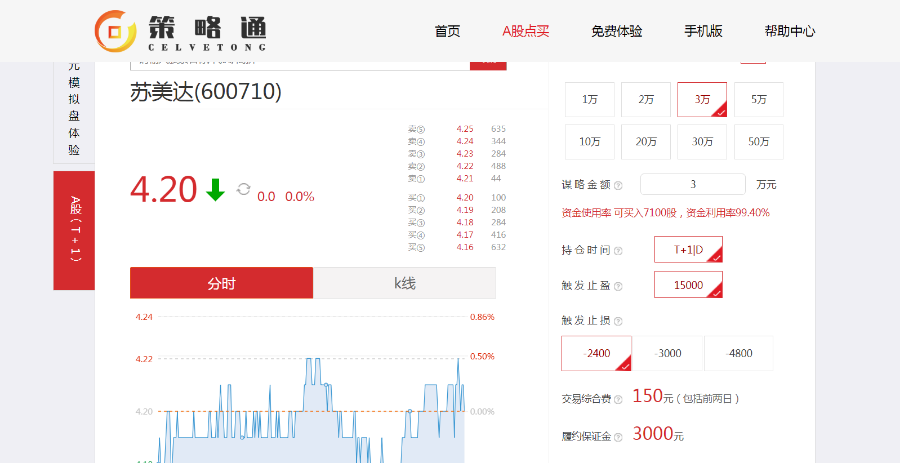Select the red A股(T+1) side tab
Screen dimensions: 900x463
(x=74, y=230)
